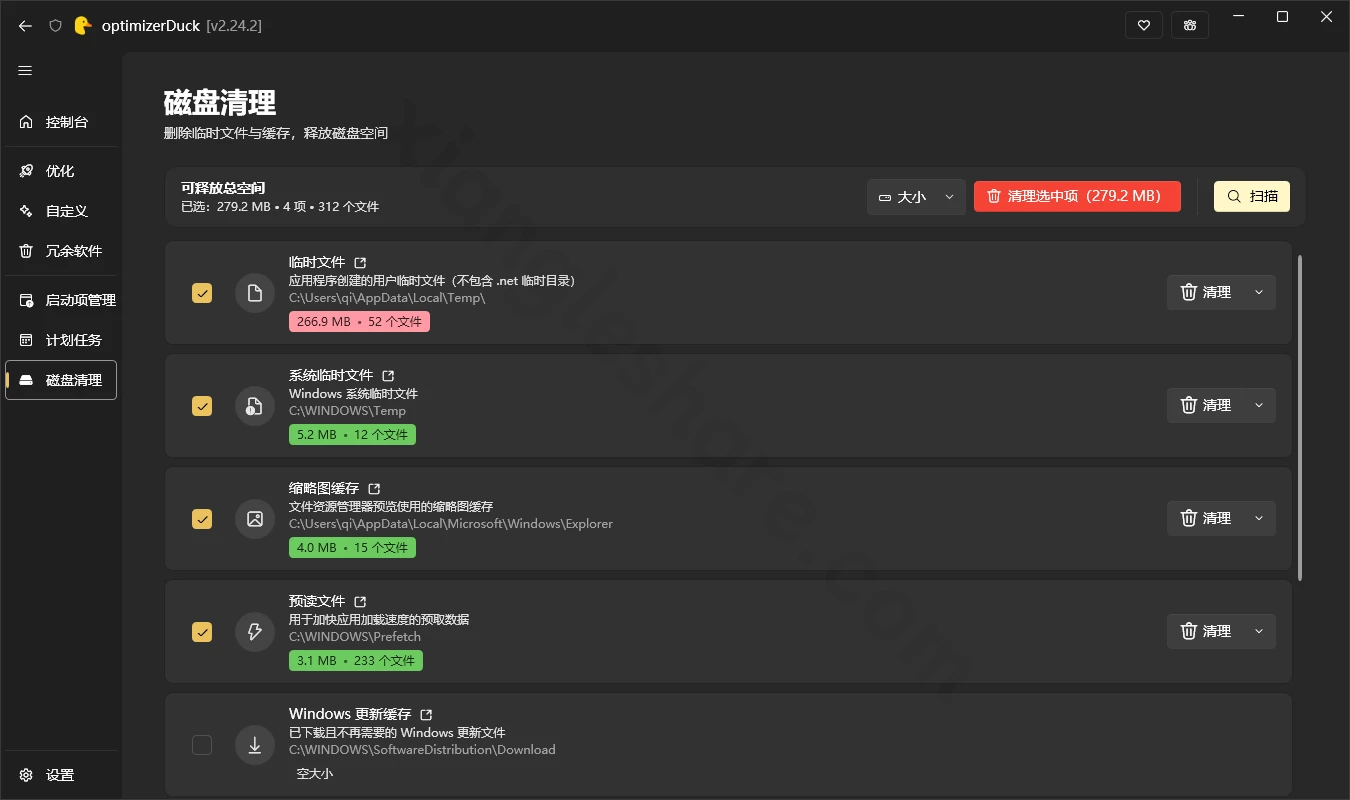Image resolution: width=1350 pixels, height=800 pixels.
Task: Click the 266.9 MB • 52 个文件 badge
Action: click(x=359, y=322)
